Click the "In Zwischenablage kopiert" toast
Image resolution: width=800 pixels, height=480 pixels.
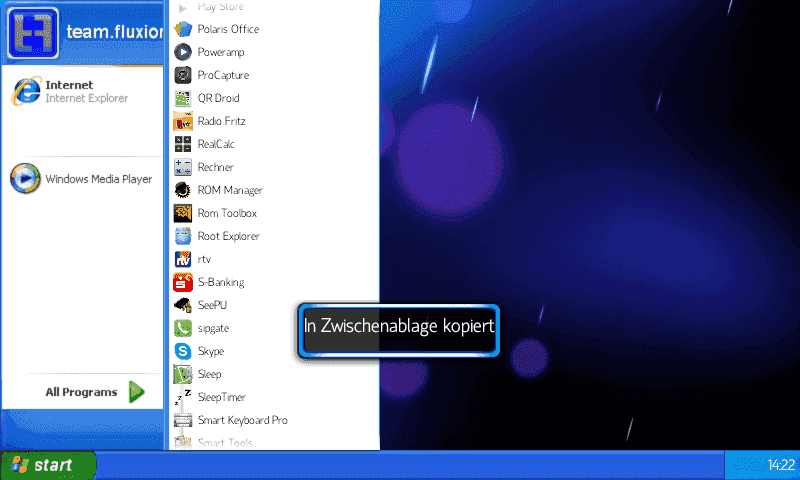398,331
